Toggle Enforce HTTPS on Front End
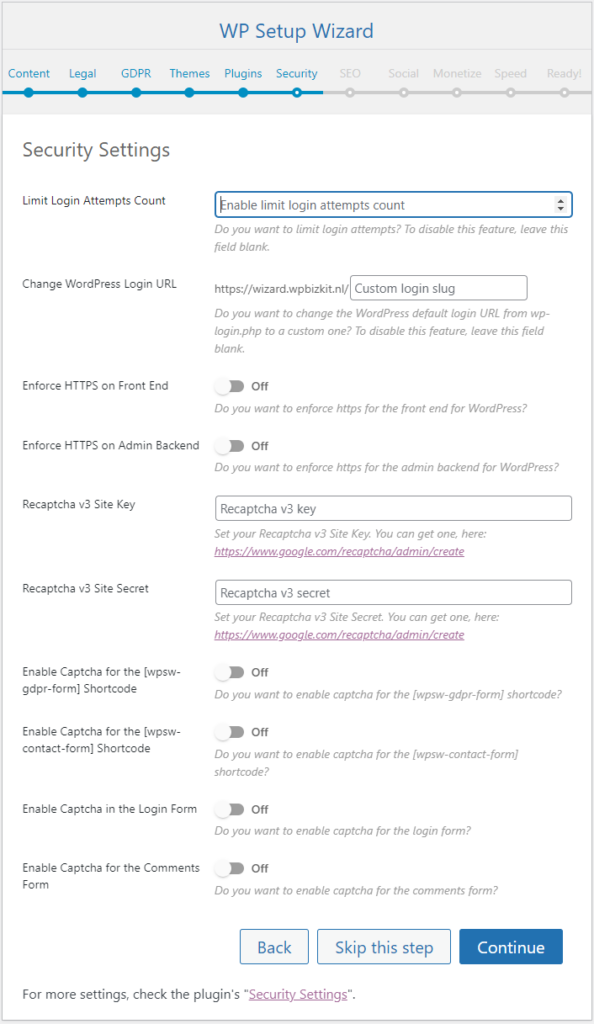This screenshot has height=1024, width=594. pos(230,386)
